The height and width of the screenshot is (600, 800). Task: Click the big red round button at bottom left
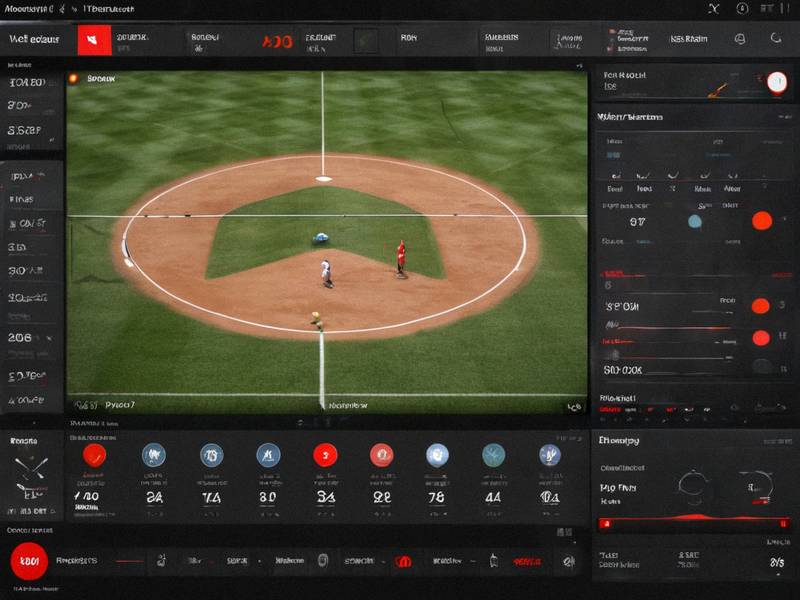29,561
